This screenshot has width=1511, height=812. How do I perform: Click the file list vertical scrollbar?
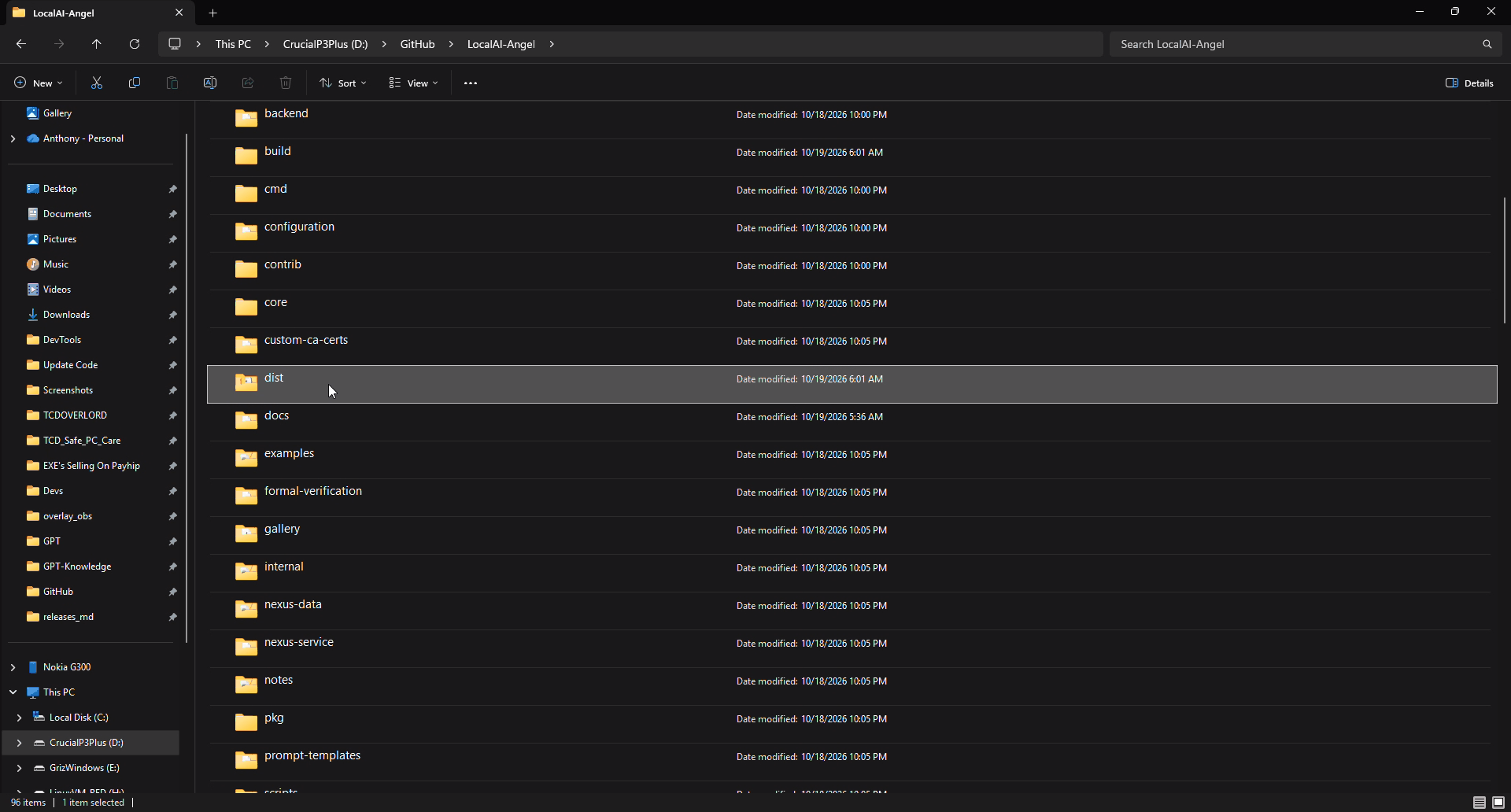1504,260
